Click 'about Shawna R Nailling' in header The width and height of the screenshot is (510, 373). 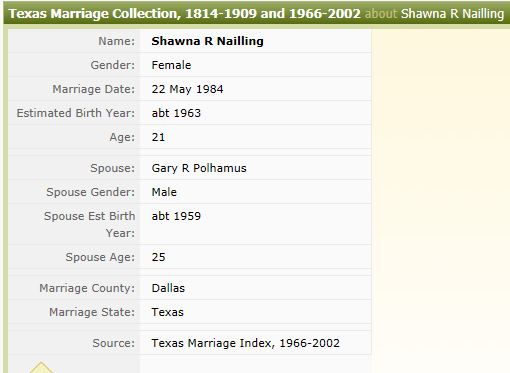coord(434,14)
